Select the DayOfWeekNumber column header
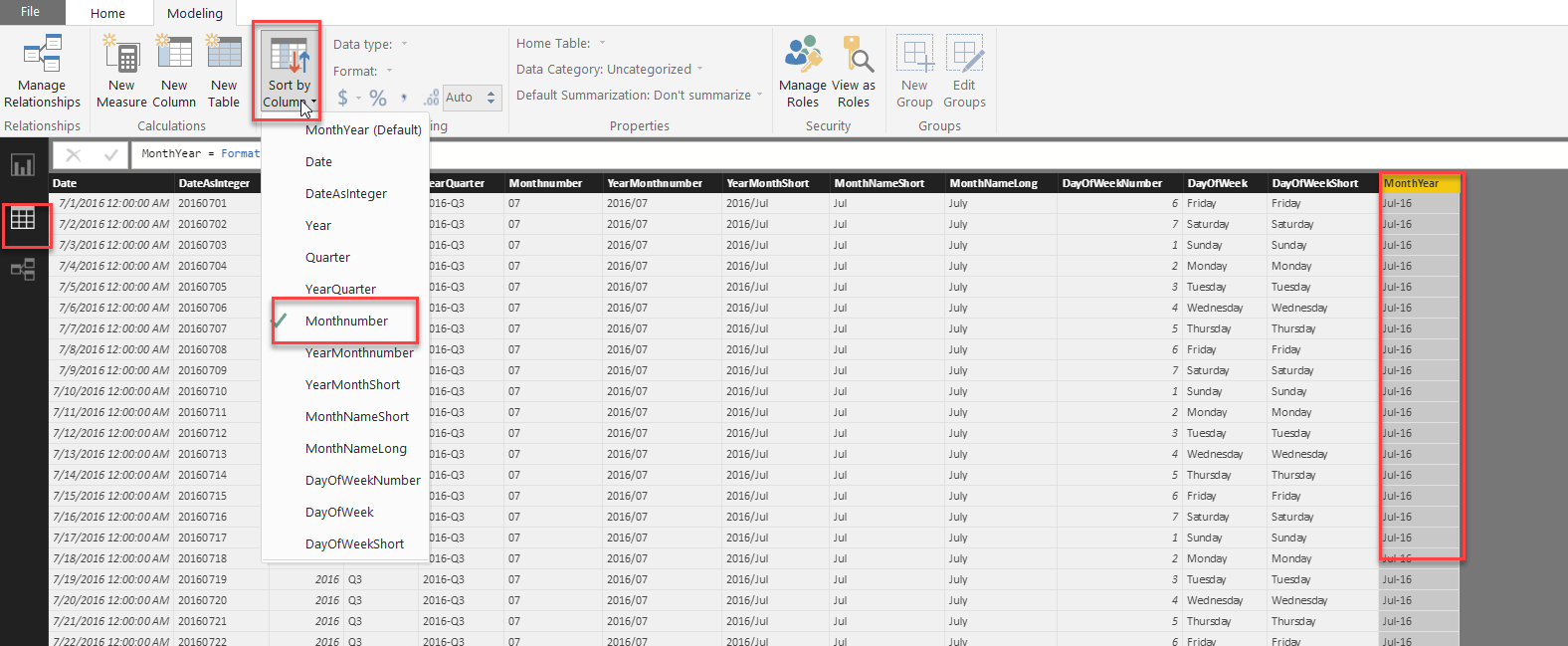This screenshot has height=646, width=1568. pos(1120,183)
